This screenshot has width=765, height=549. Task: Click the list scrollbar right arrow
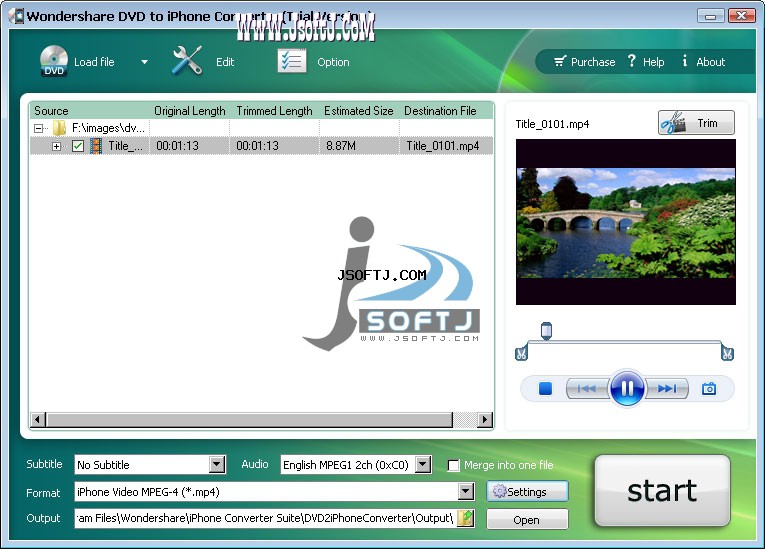[x=484, y=419]
